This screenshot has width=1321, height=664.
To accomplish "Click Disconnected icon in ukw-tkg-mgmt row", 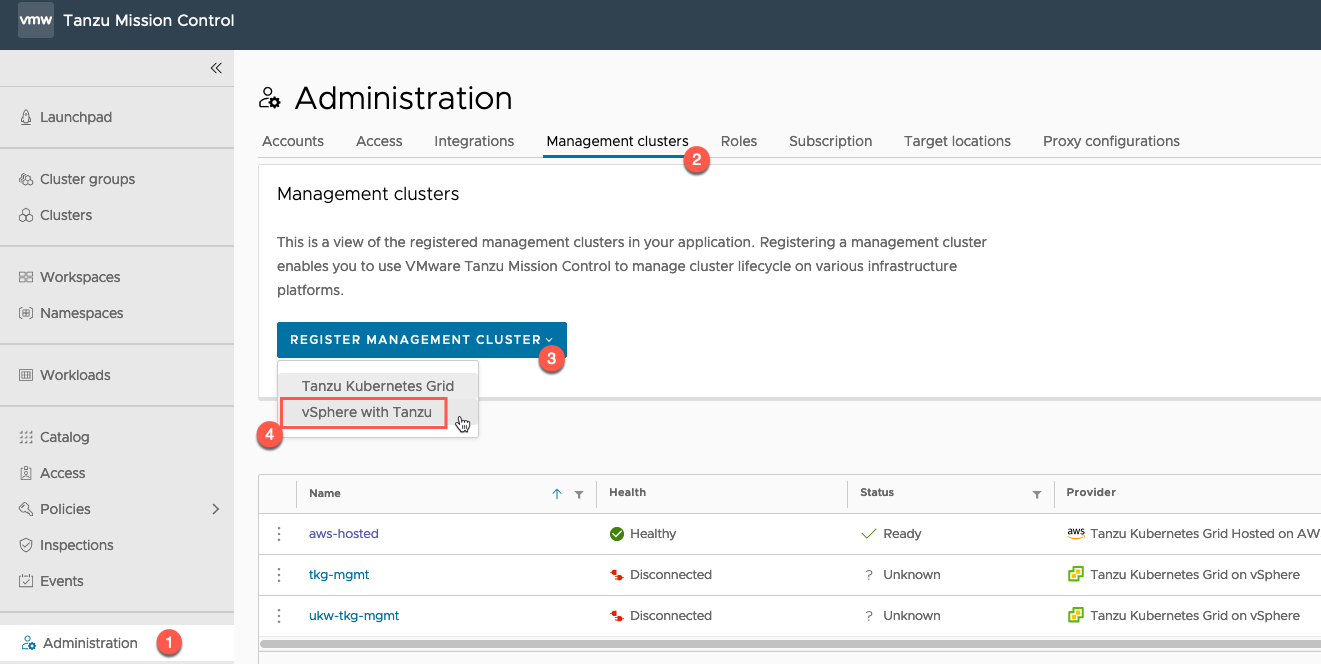I will 617,616.
